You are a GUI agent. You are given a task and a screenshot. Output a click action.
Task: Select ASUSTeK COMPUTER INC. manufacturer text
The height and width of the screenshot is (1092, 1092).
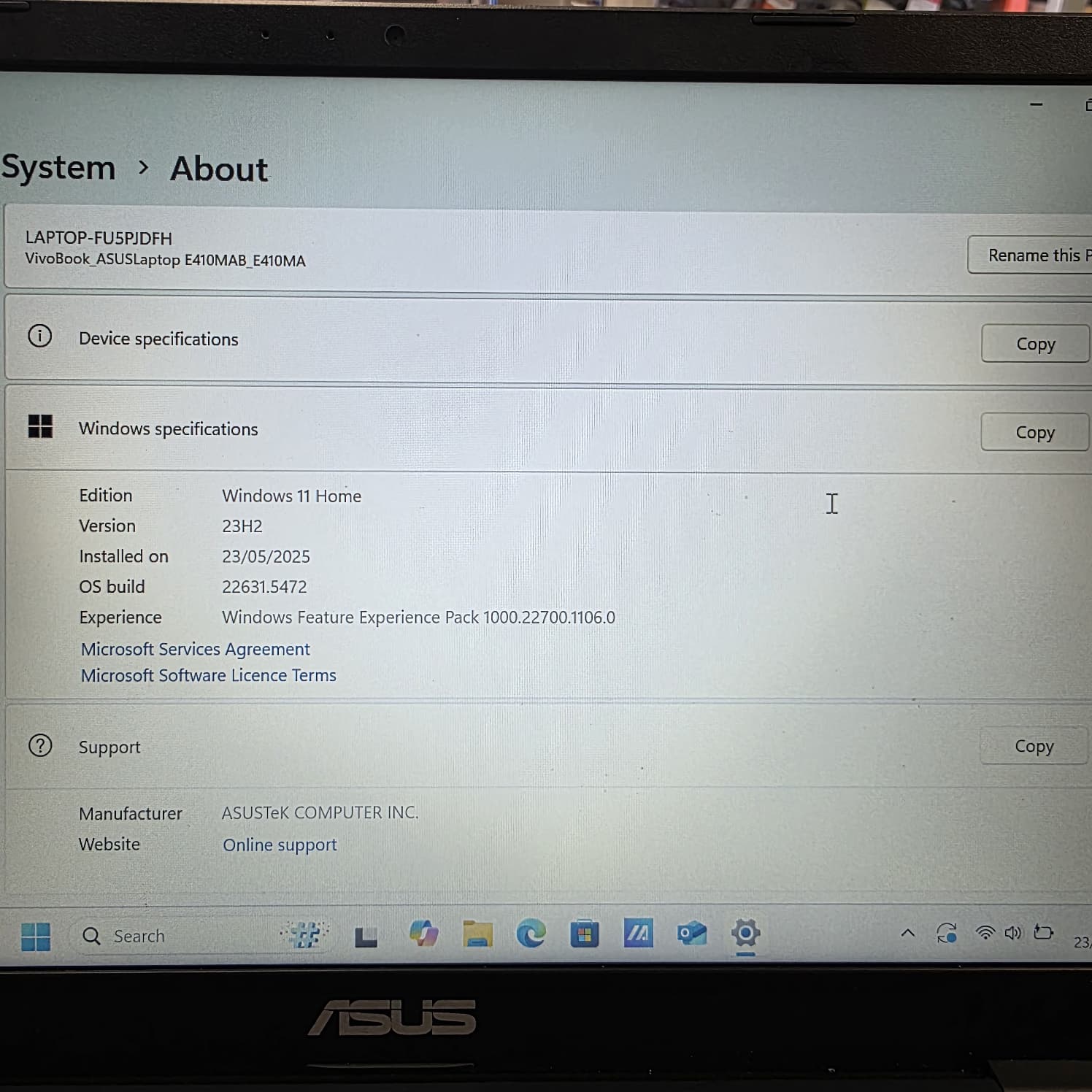[x=320, y=812]
